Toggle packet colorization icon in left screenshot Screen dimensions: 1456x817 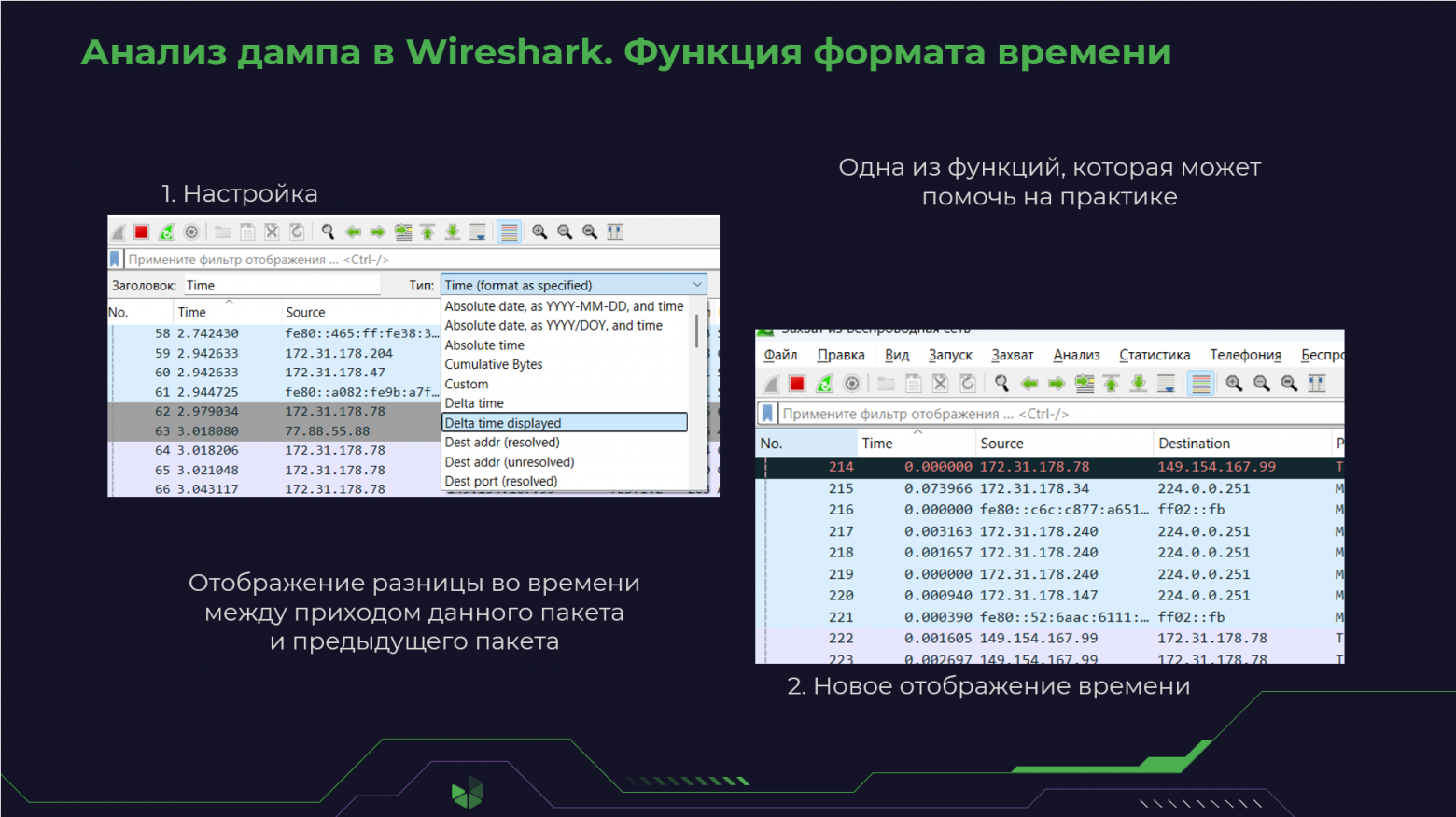coord(510,232)
